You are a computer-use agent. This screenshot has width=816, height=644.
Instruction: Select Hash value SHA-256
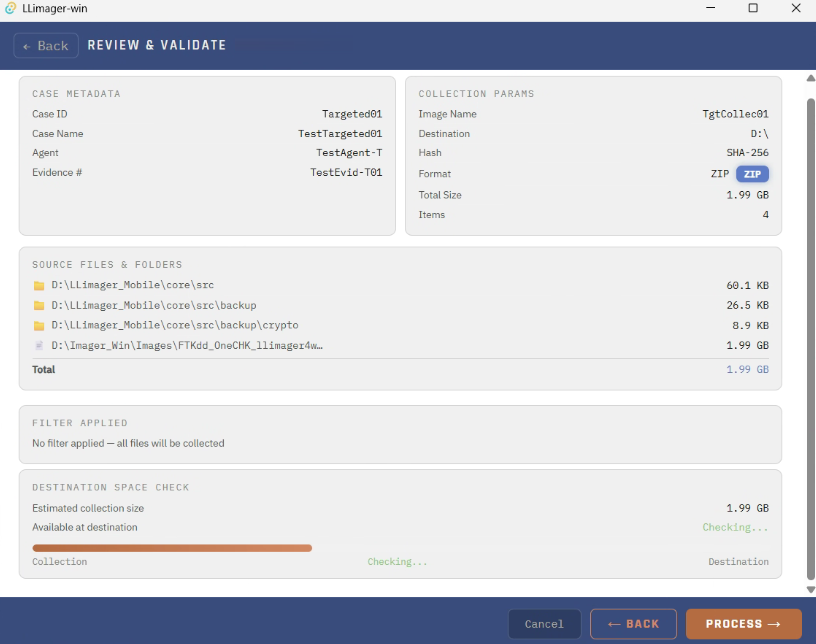pyautogui.click(x=747, y=153)
